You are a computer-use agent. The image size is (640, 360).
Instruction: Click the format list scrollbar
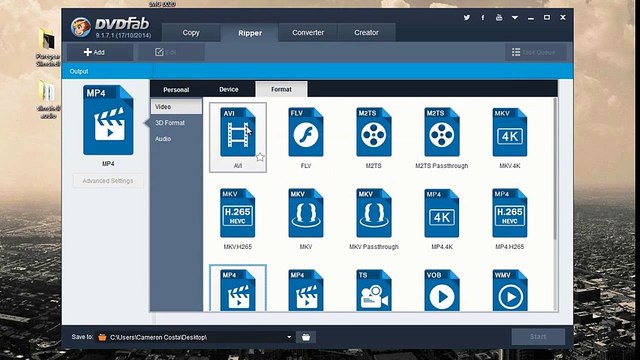point(555,169)
